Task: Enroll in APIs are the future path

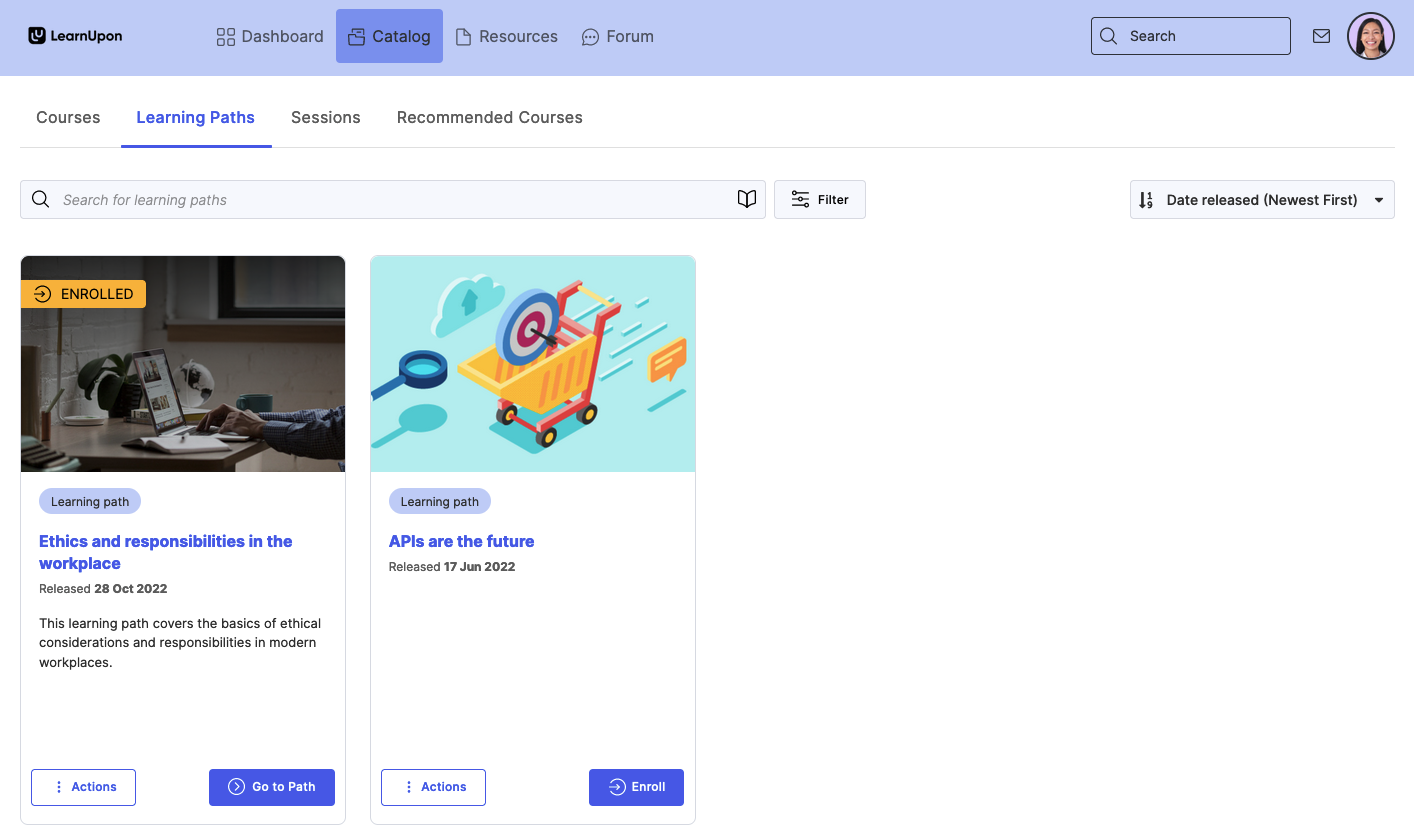Action: point(636,787)
